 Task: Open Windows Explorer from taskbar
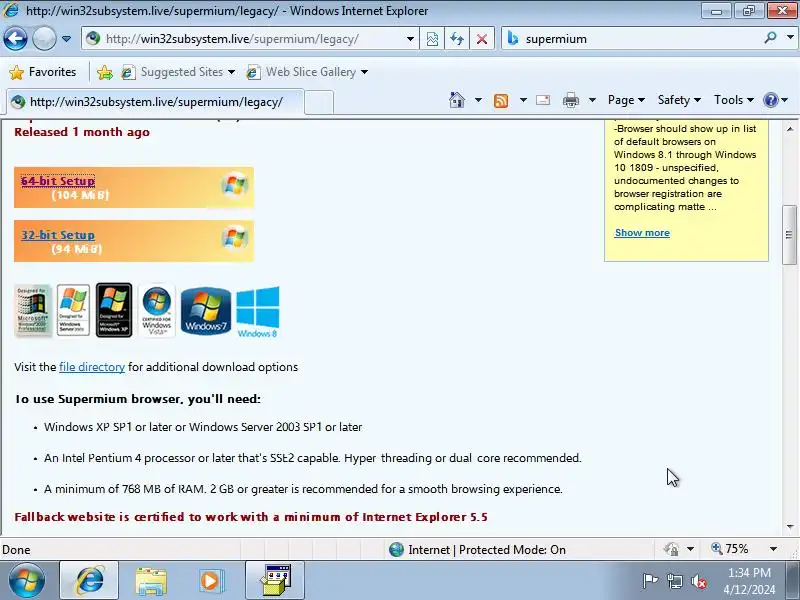pyautogui.click(x=151, y=581)
